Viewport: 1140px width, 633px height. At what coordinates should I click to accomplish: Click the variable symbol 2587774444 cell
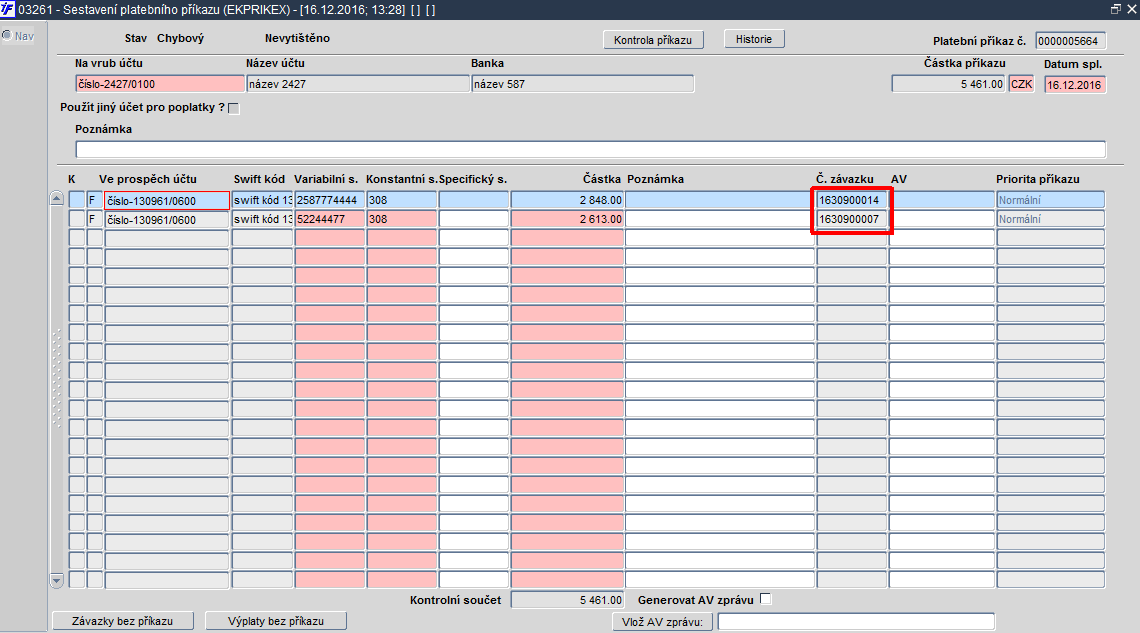click(x=329, y=199)
